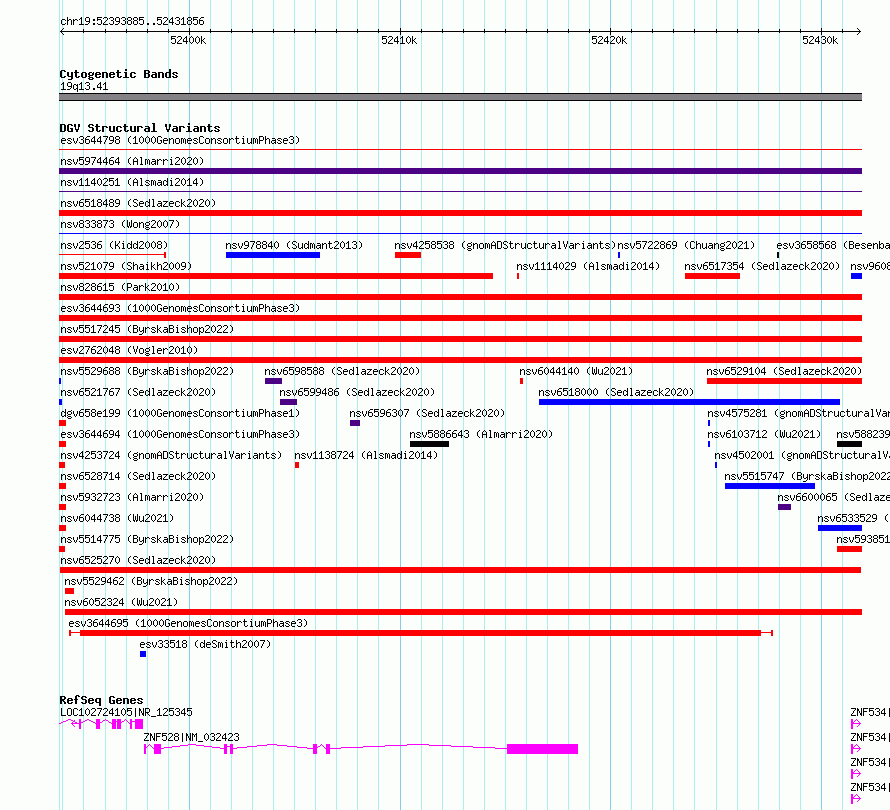The height and width of the screenshot is (810, 890).
Task: Click nsv5932723 (Almarri2020) label
Action: (x=132, y=497)
